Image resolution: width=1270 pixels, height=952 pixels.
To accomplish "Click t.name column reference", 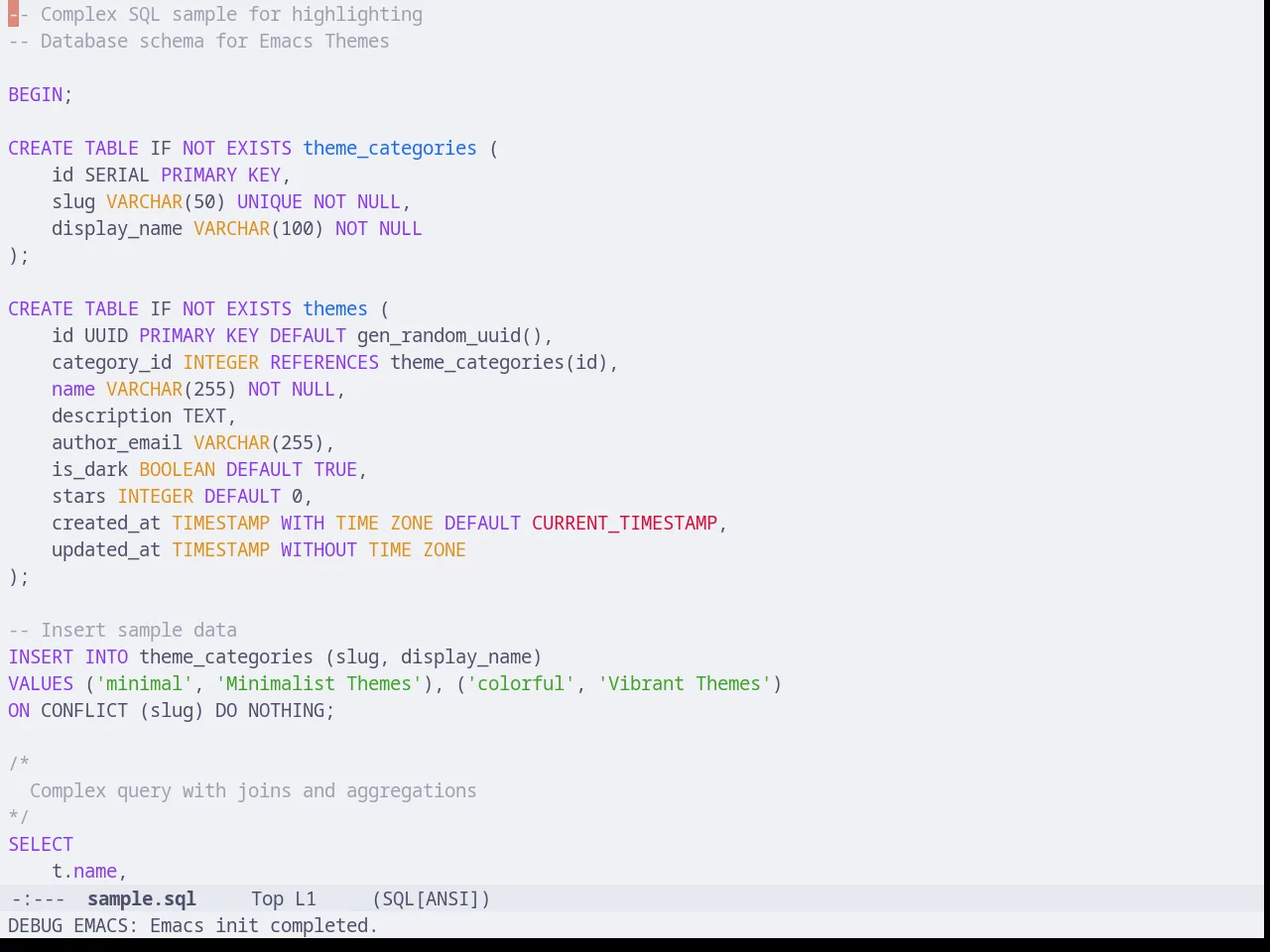I will click(84, 872).
